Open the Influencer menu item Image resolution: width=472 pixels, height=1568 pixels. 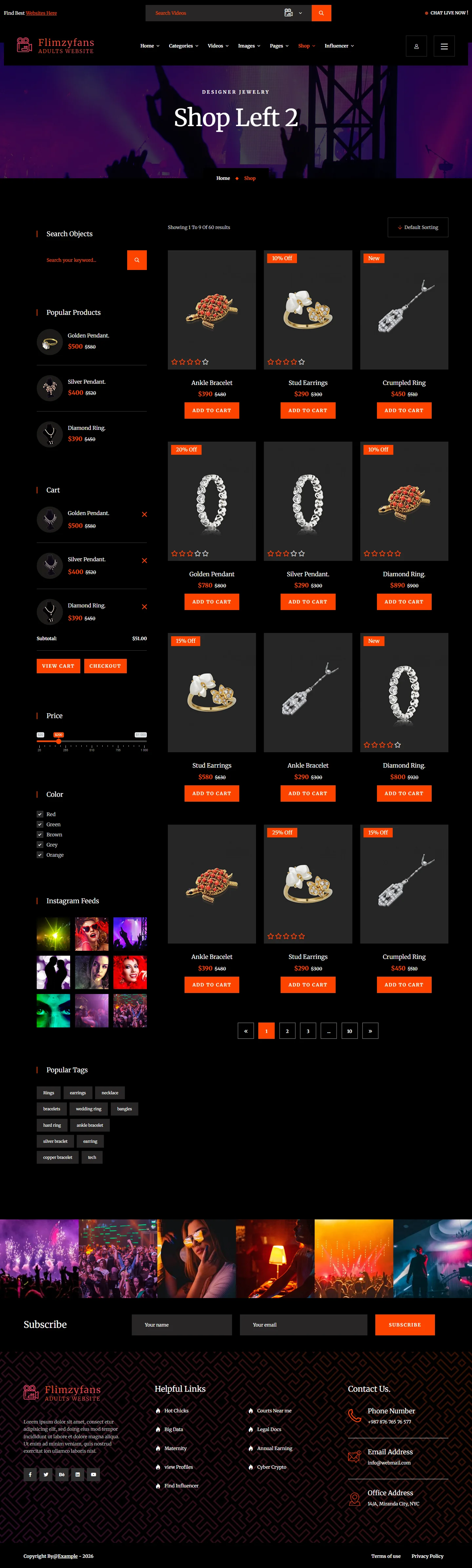click(x=339, y=46)
